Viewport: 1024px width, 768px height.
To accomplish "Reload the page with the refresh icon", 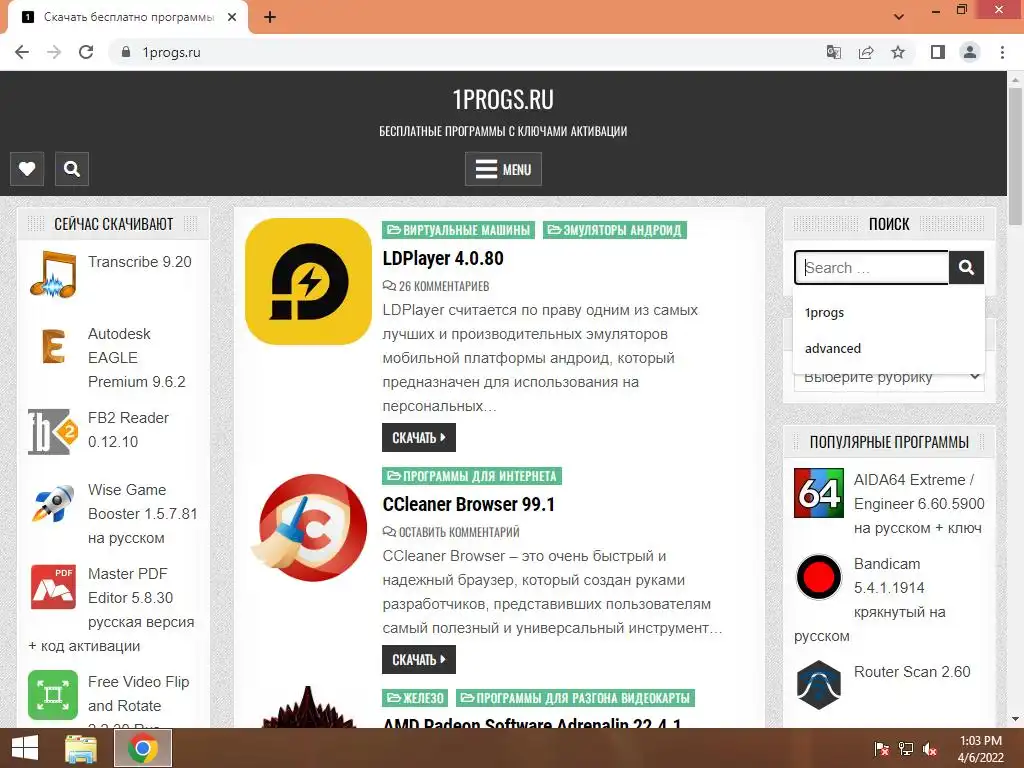I will tap(86, 52).
